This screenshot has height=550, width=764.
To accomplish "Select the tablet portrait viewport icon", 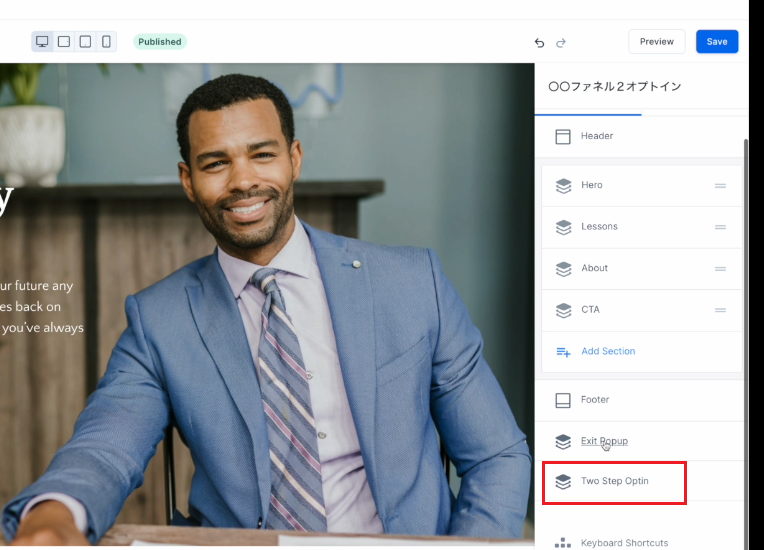I will 85,42.
